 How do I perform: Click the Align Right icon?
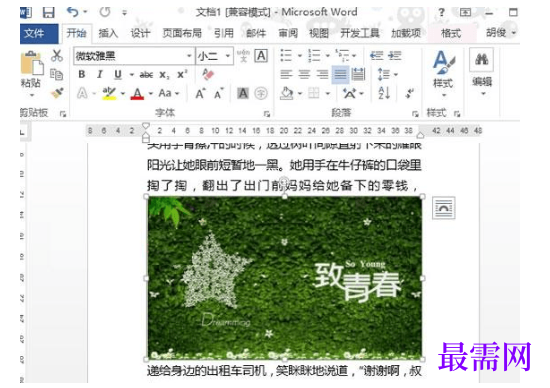pyautogui.click(x=322, y=74)
